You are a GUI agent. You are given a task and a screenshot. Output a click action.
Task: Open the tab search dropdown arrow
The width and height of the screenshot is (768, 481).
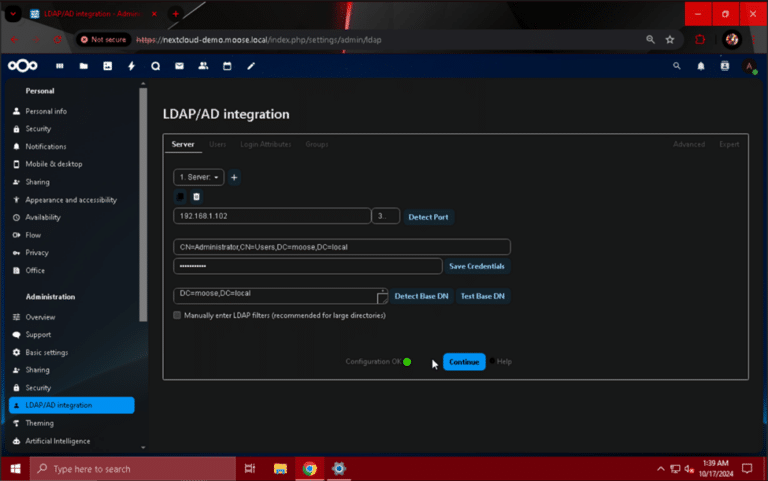pyautogui.click(x=13, y=14)
